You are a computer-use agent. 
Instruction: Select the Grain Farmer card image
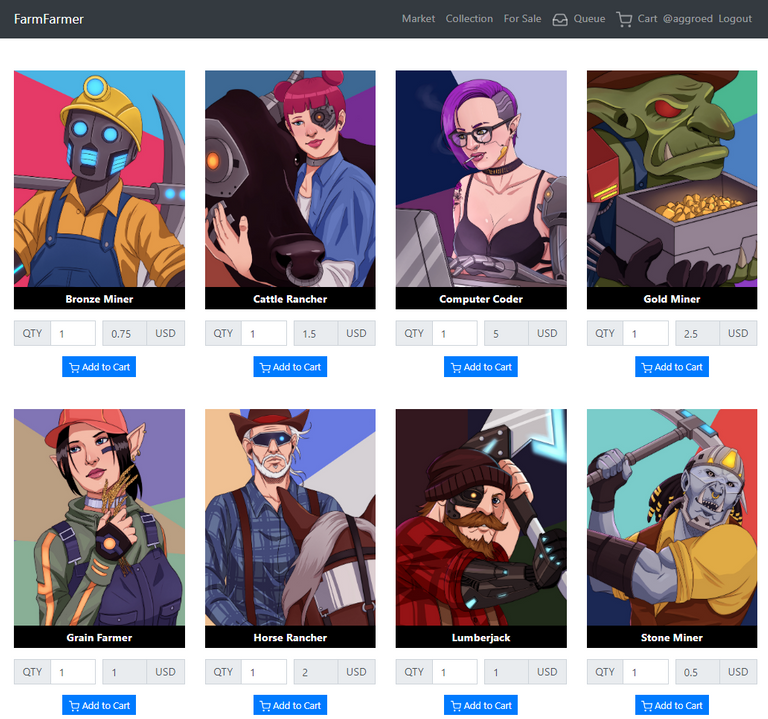click(99, 517)
